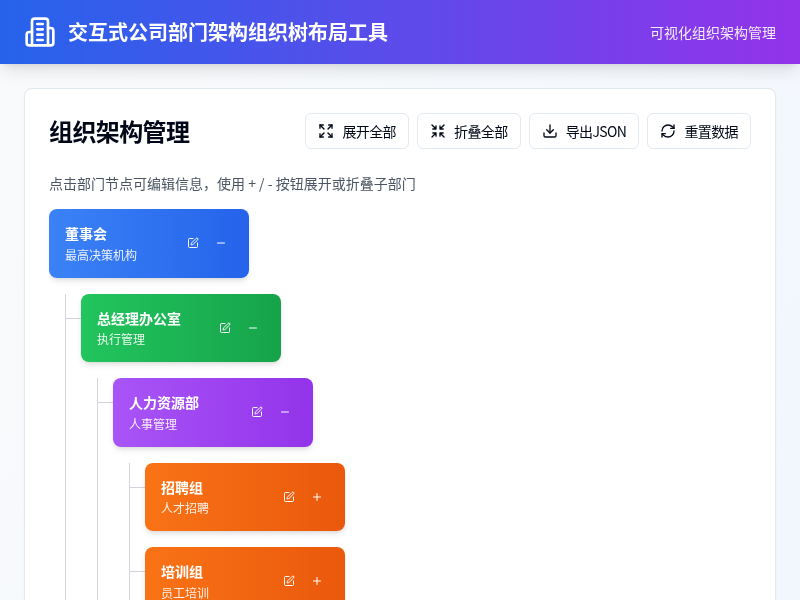Viewport: 800px width, 600px height.
Task: Expand the 培训组 node with plus
Action: (x=317, y=581)
